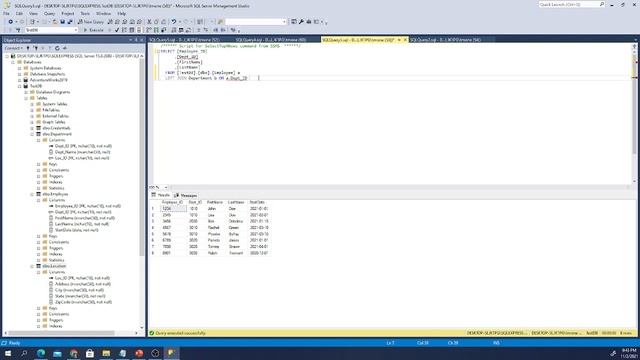
Task: Switch to the Messages tab in the results pane
Action: point(186,196)
